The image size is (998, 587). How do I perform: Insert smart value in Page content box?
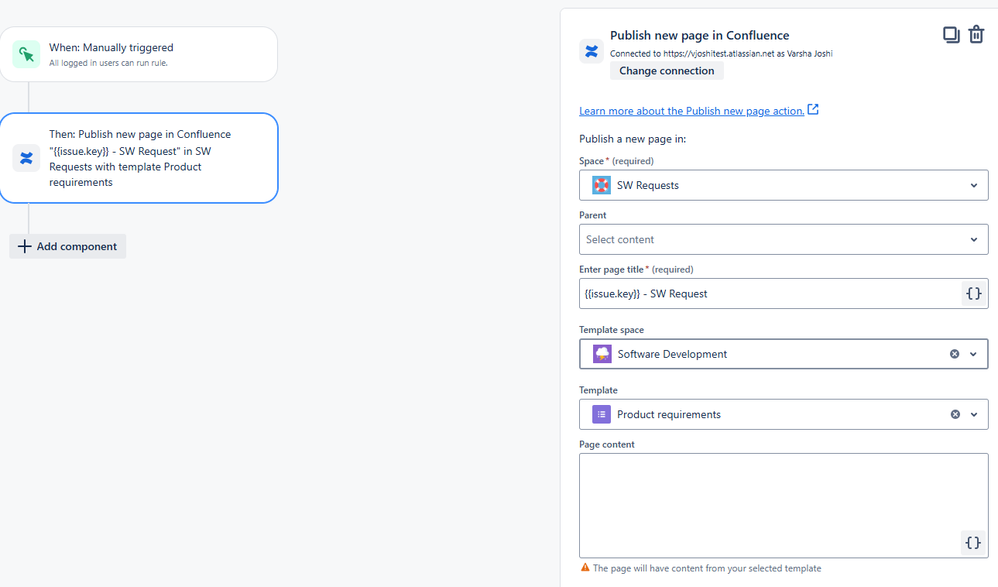click(x=973, y=542)
